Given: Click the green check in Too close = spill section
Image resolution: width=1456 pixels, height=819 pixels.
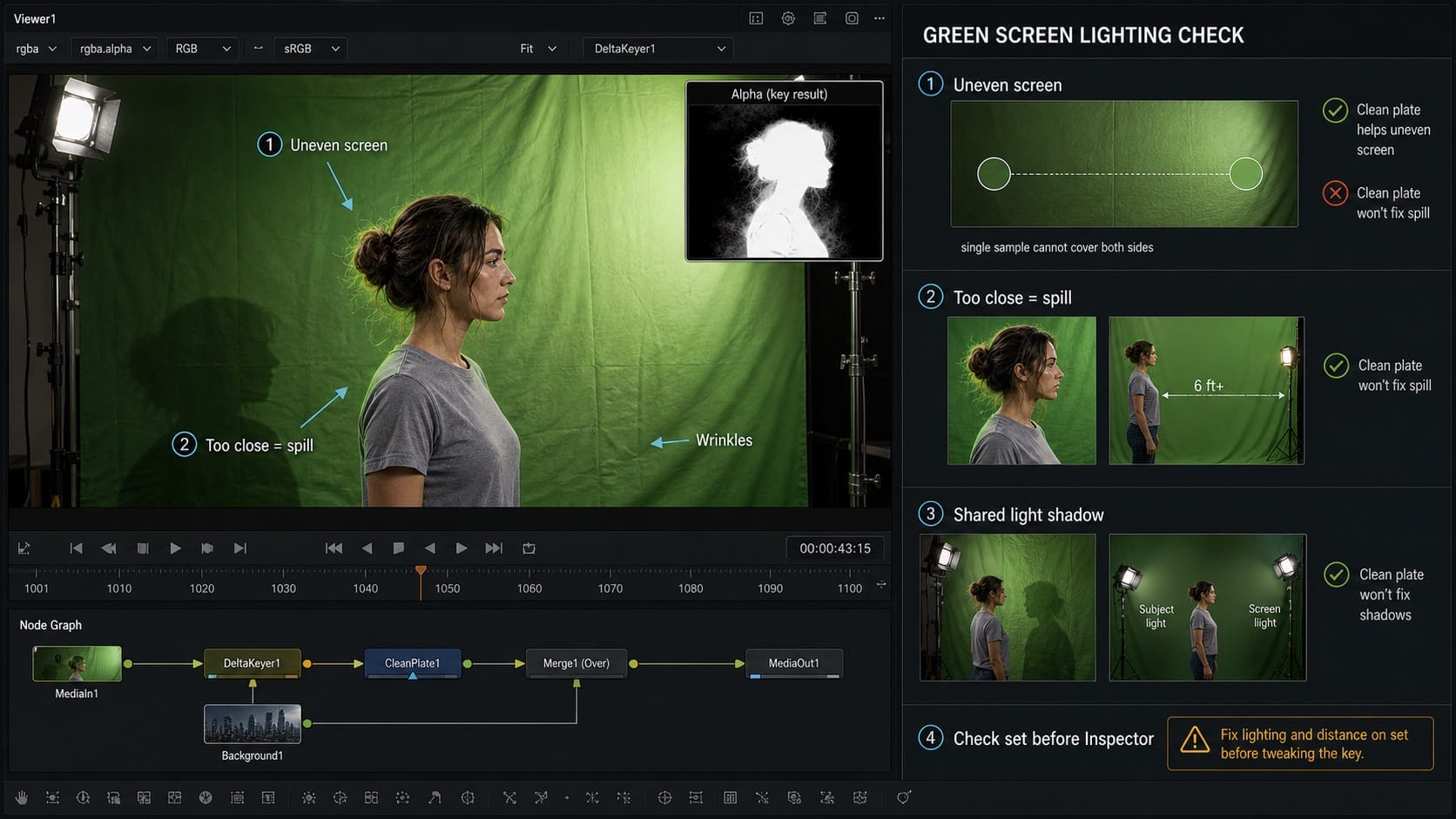Looking at the screenshot, I should click(x=1336, y=366).
